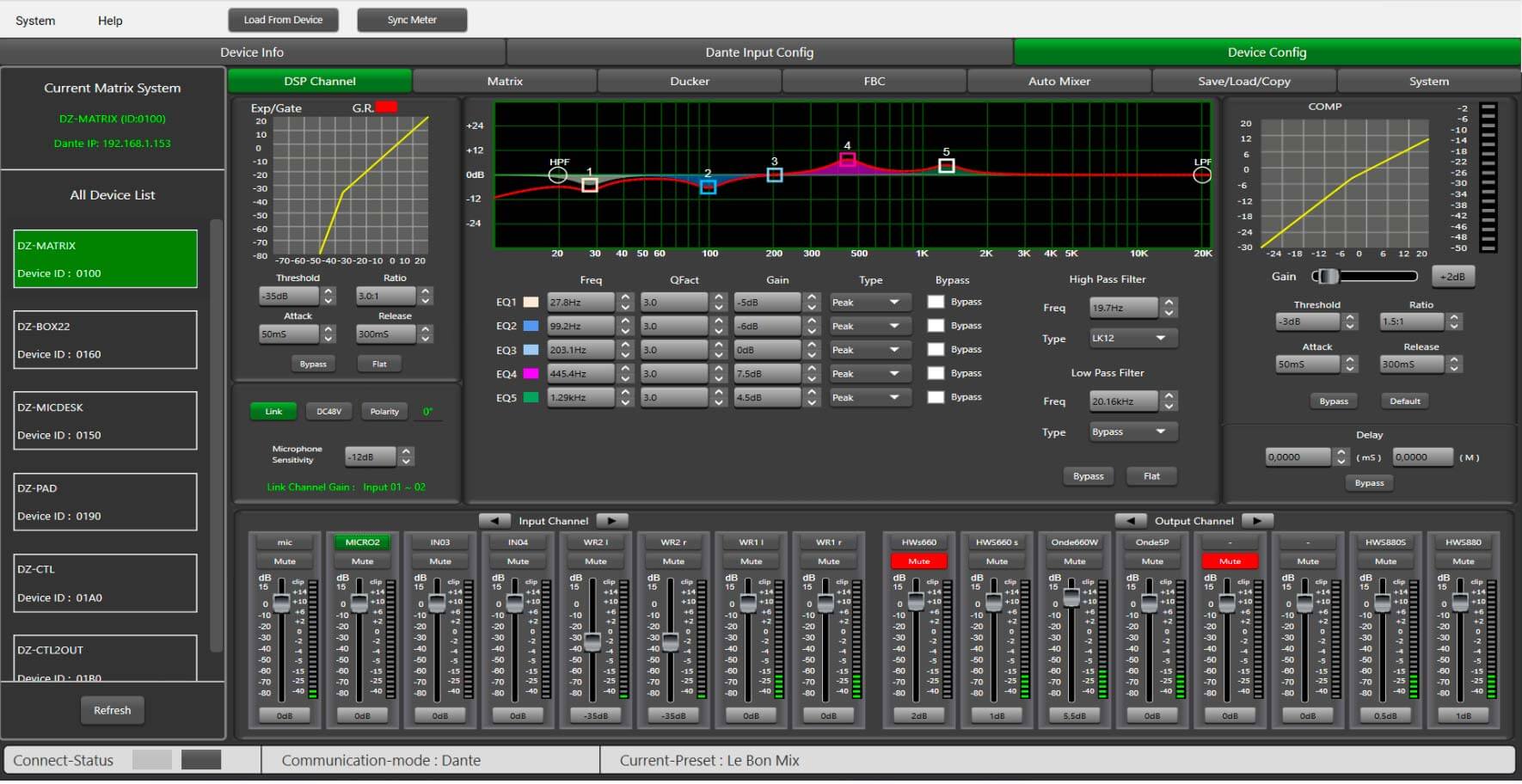Unmute the HWs660 output channel
1522x784 pixels.
[918, 561]
